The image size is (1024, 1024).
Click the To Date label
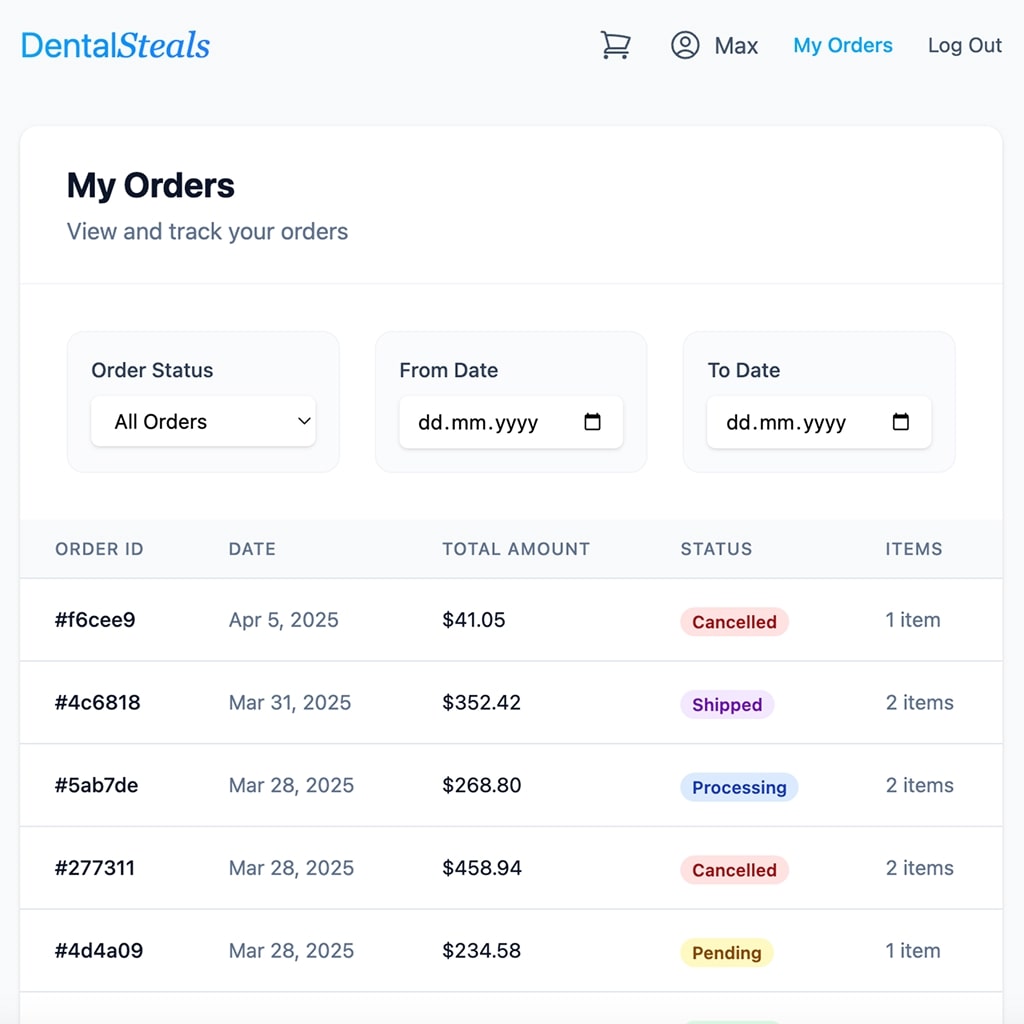click(x=744, y=370)
